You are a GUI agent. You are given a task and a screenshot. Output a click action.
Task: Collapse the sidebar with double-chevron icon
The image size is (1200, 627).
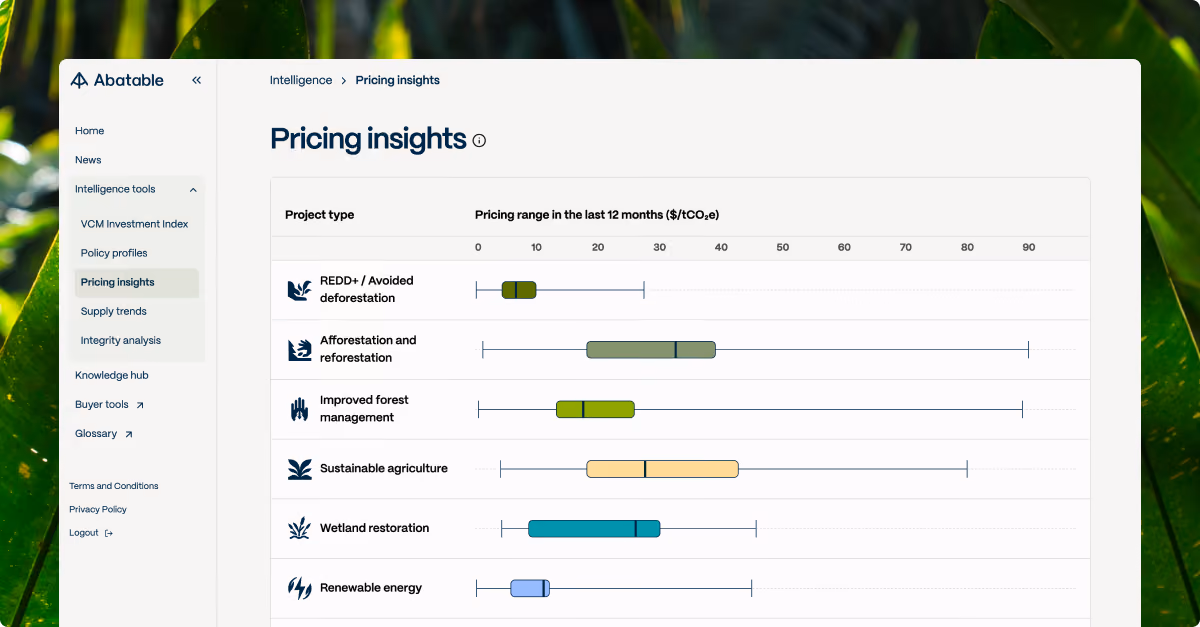click(x=196, y=80)
